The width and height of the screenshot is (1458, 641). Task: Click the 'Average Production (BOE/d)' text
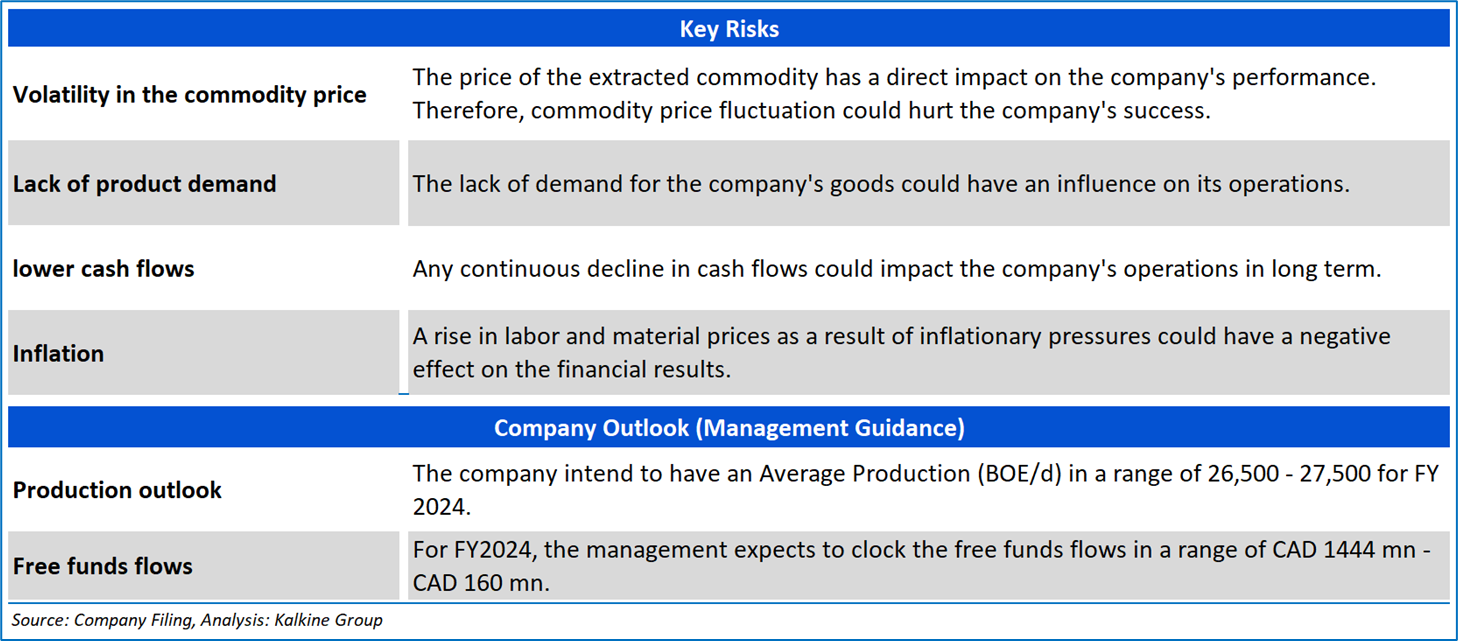pos(910,474)
